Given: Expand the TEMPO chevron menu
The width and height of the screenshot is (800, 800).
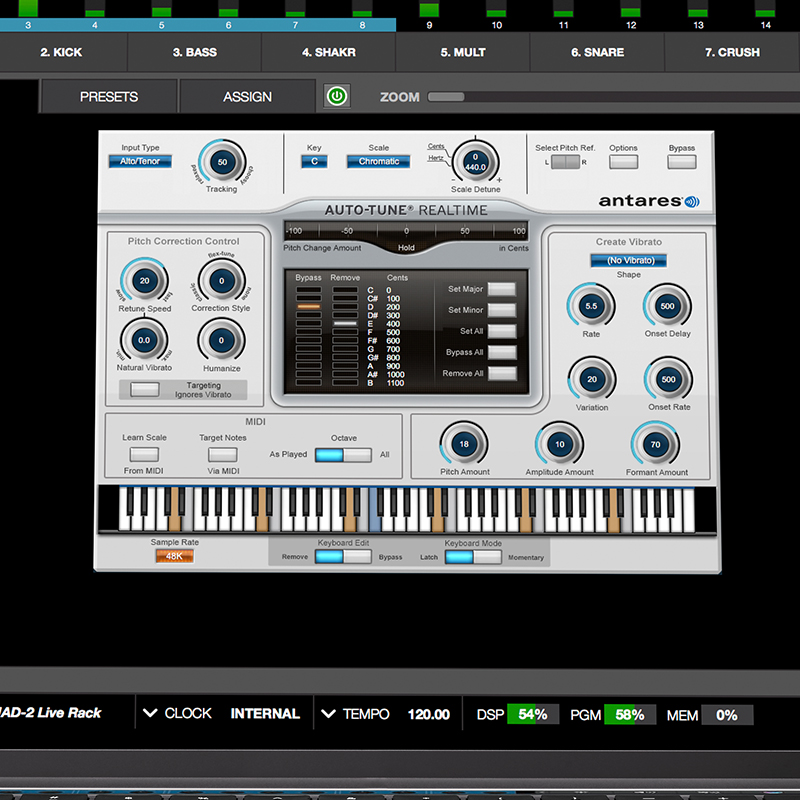Looking at the screenshot, I should [329, 713].
